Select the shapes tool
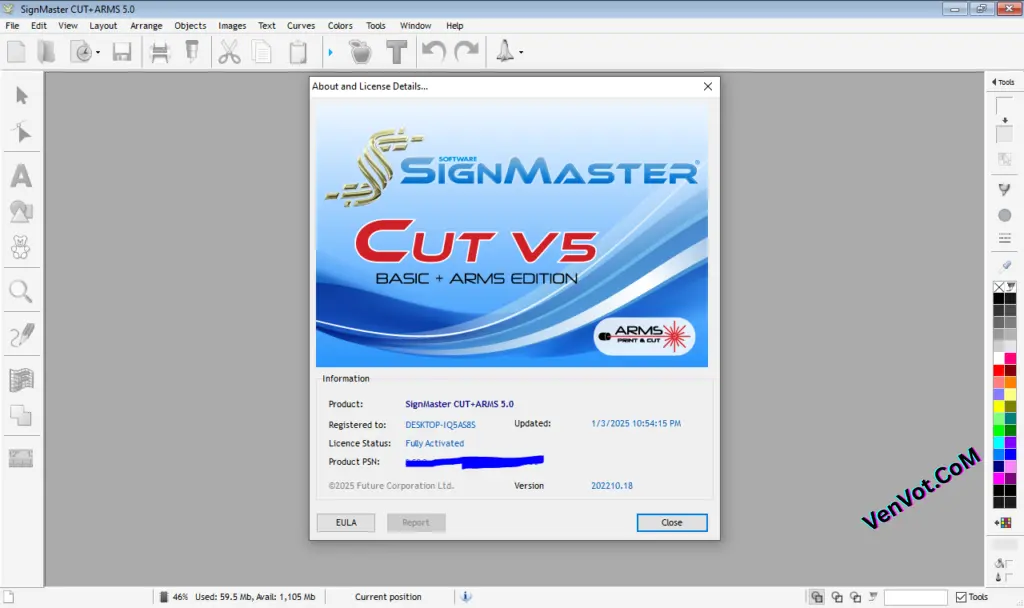Viewport: 1024px width, 608px height. pos(21,212)
